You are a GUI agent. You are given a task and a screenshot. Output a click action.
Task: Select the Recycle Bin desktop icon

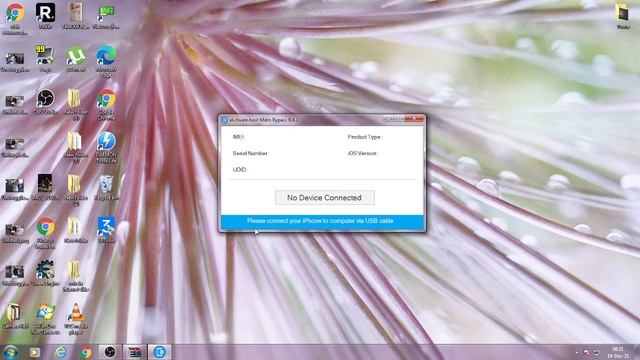point(106,188)
